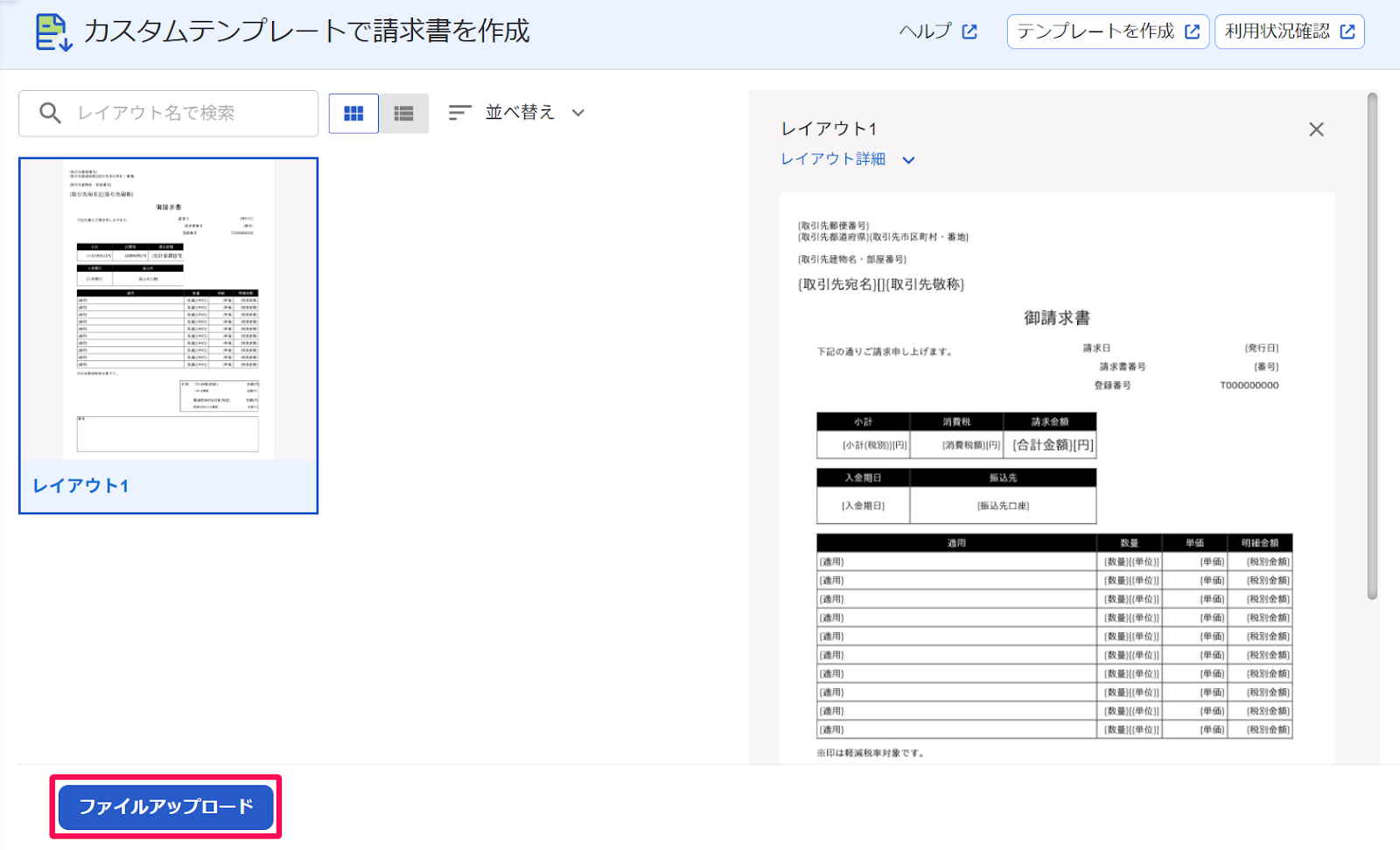Click the magnifier search icon
The image size is (1400, 850).
click(51, 113)
